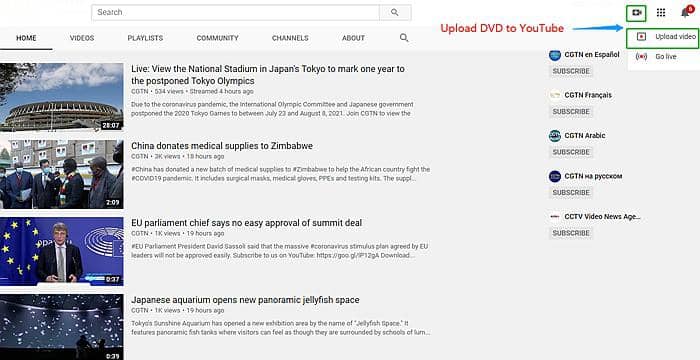Click into the Search input field

(235, 13)
